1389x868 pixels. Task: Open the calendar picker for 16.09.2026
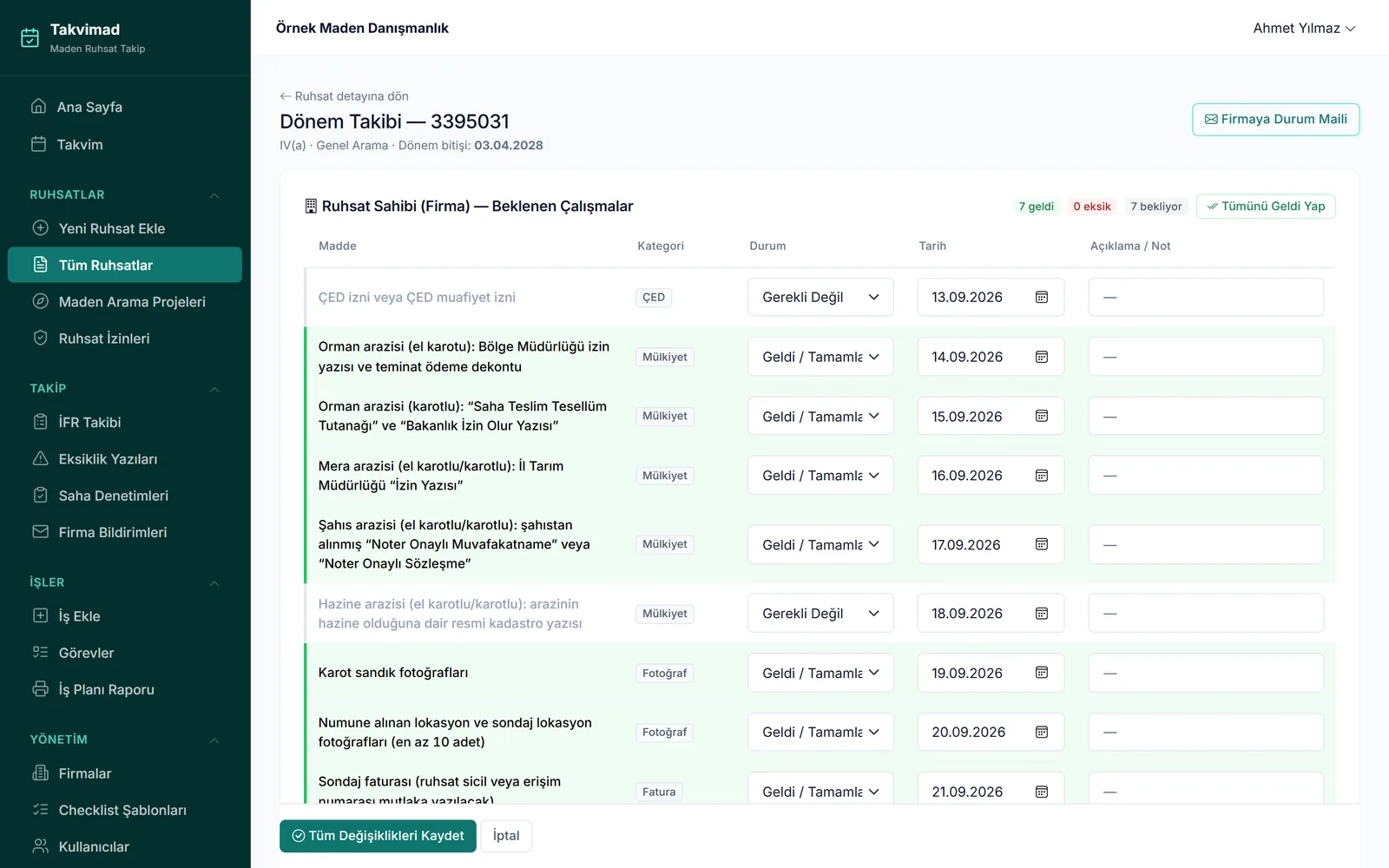pyautogui.click(x=1042, y=476)
